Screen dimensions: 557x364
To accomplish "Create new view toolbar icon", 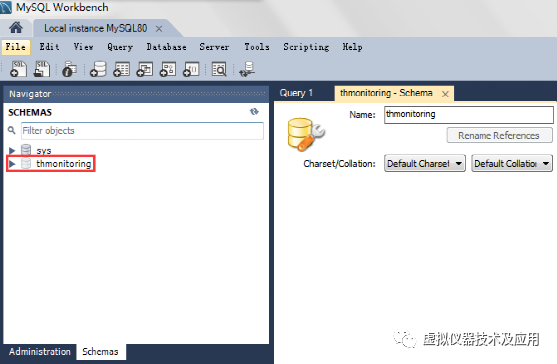I will coord(145,69).
